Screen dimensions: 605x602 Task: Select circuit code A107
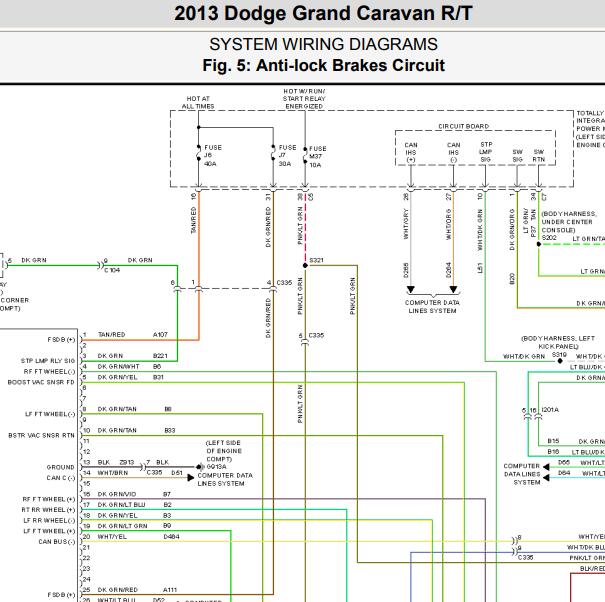pos(160,335)
